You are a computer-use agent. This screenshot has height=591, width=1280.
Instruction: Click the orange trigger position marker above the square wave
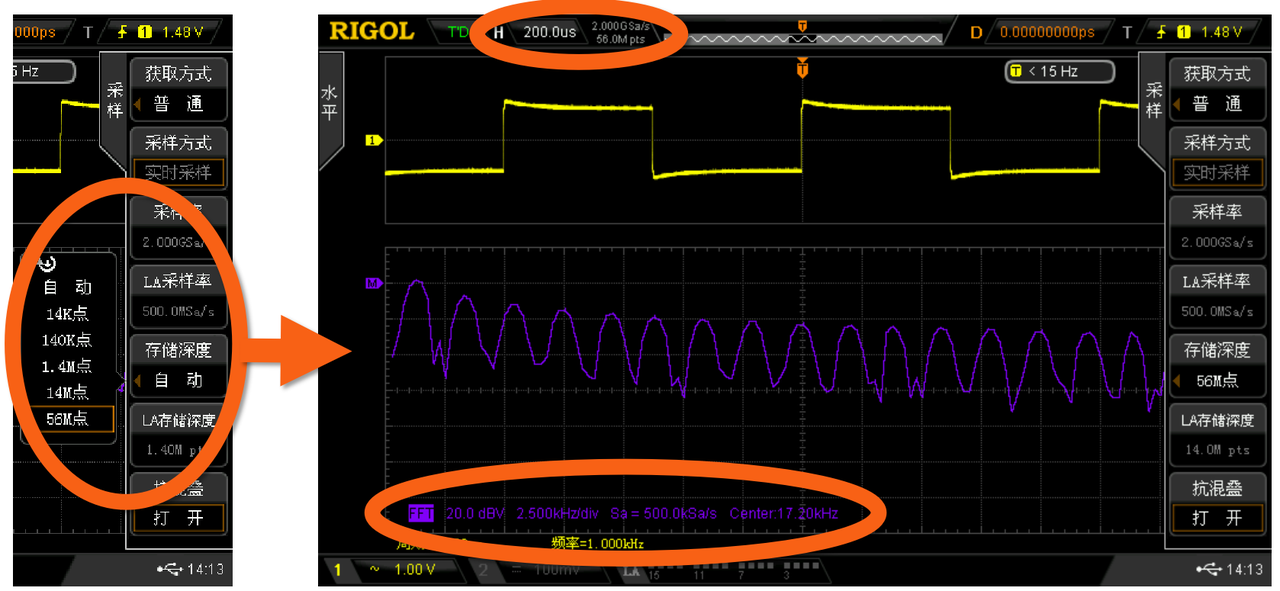click(801, 68)
